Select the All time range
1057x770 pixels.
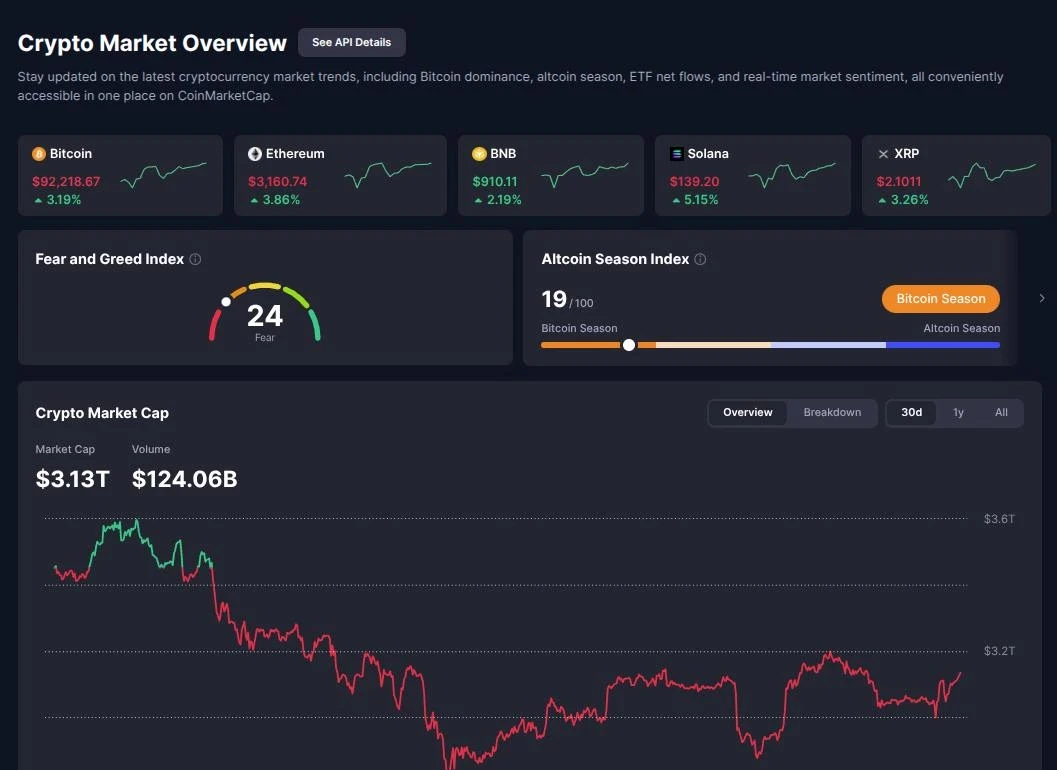pos(1001,412)
